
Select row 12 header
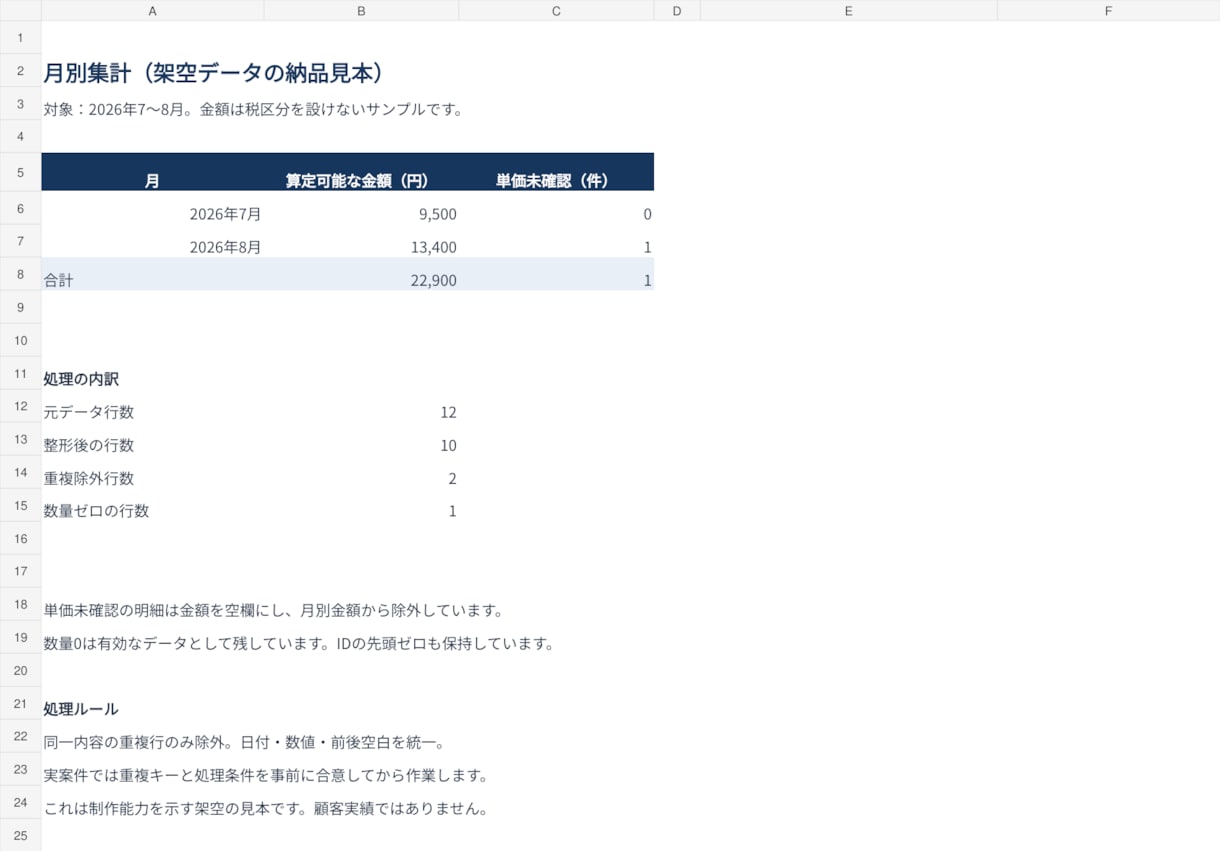(x=20, y=406)
